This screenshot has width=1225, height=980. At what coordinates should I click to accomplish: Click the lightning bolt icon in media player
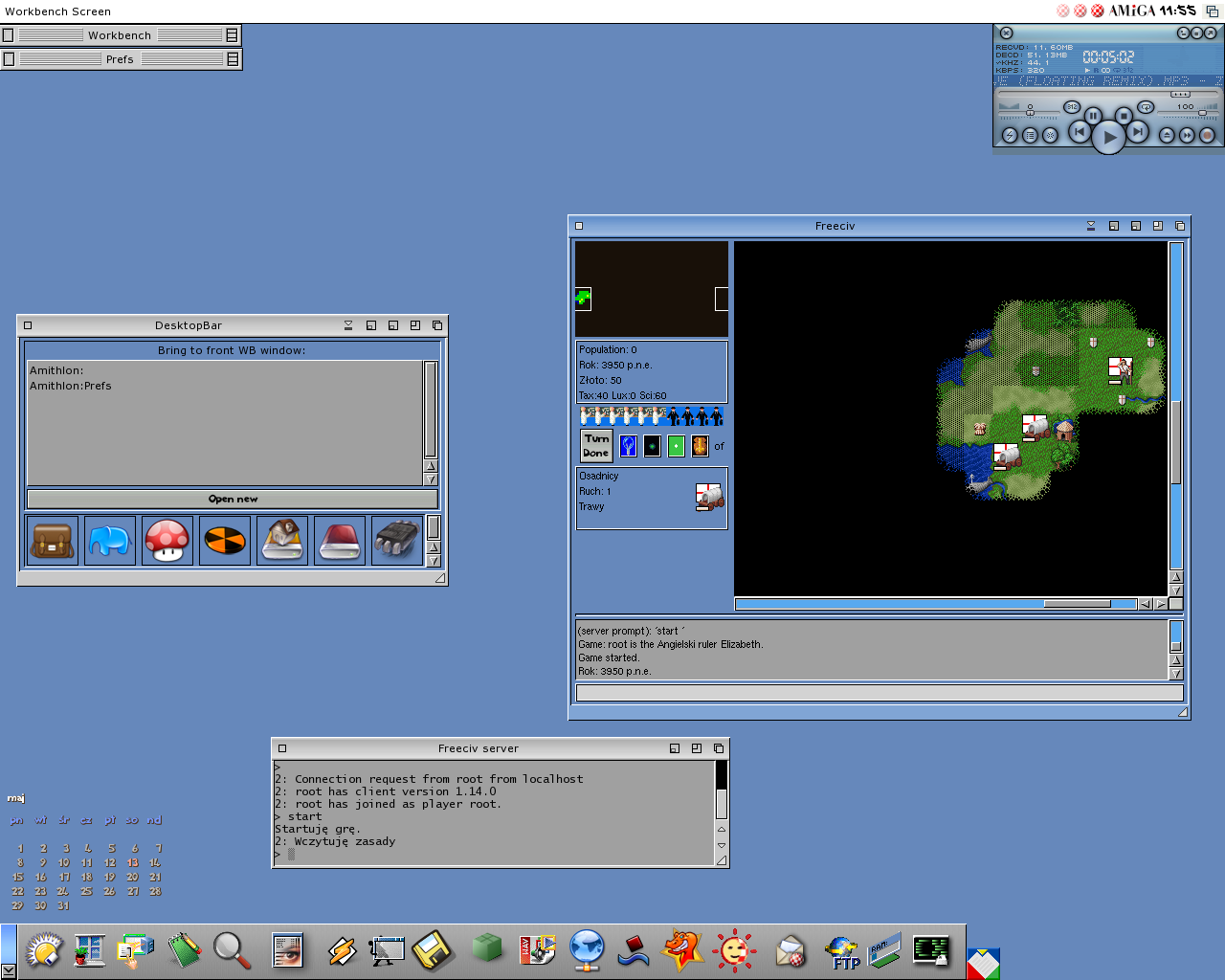(x=1010, y=136)
